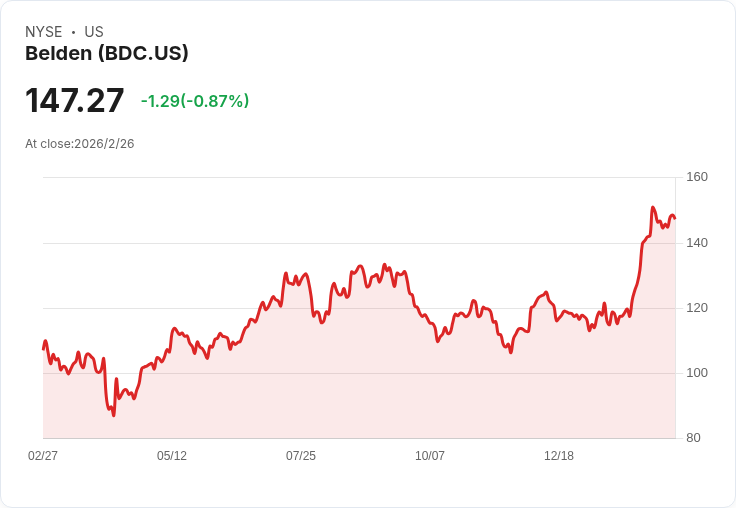Click the 100 y-axis price label
Viewport: 736px width, 508px height.
[697, 373]
